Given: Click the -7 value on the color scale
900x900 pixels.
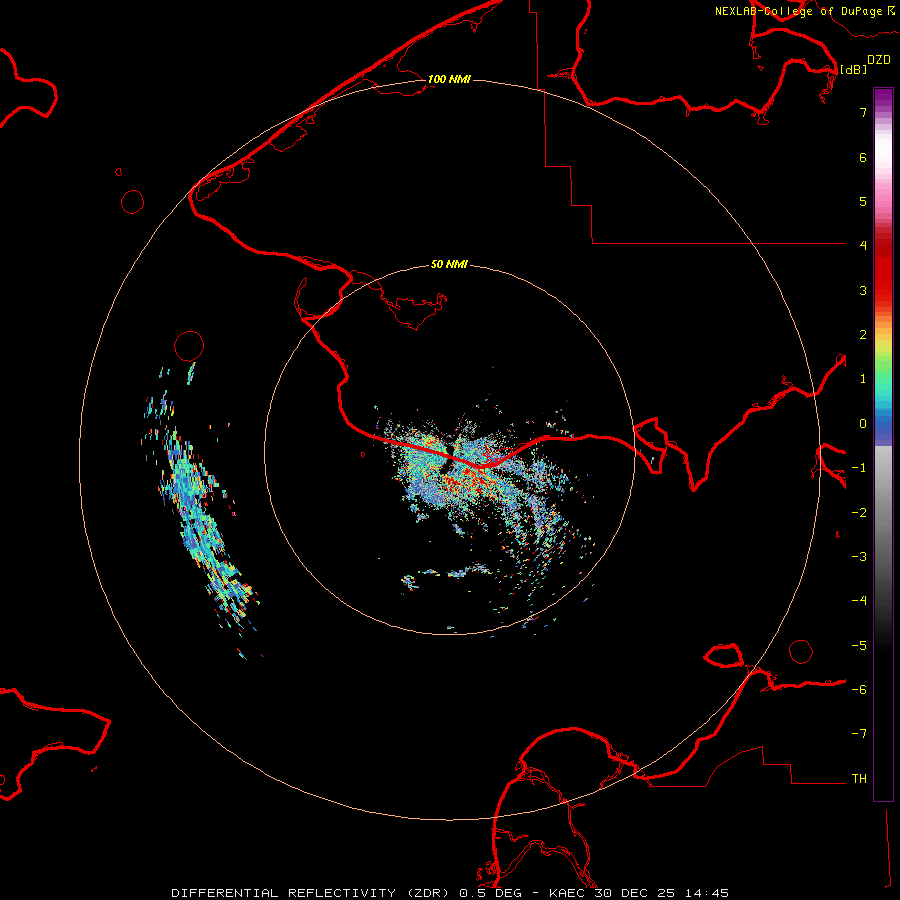Looking at the screenshot, I should tap(859, 734).
